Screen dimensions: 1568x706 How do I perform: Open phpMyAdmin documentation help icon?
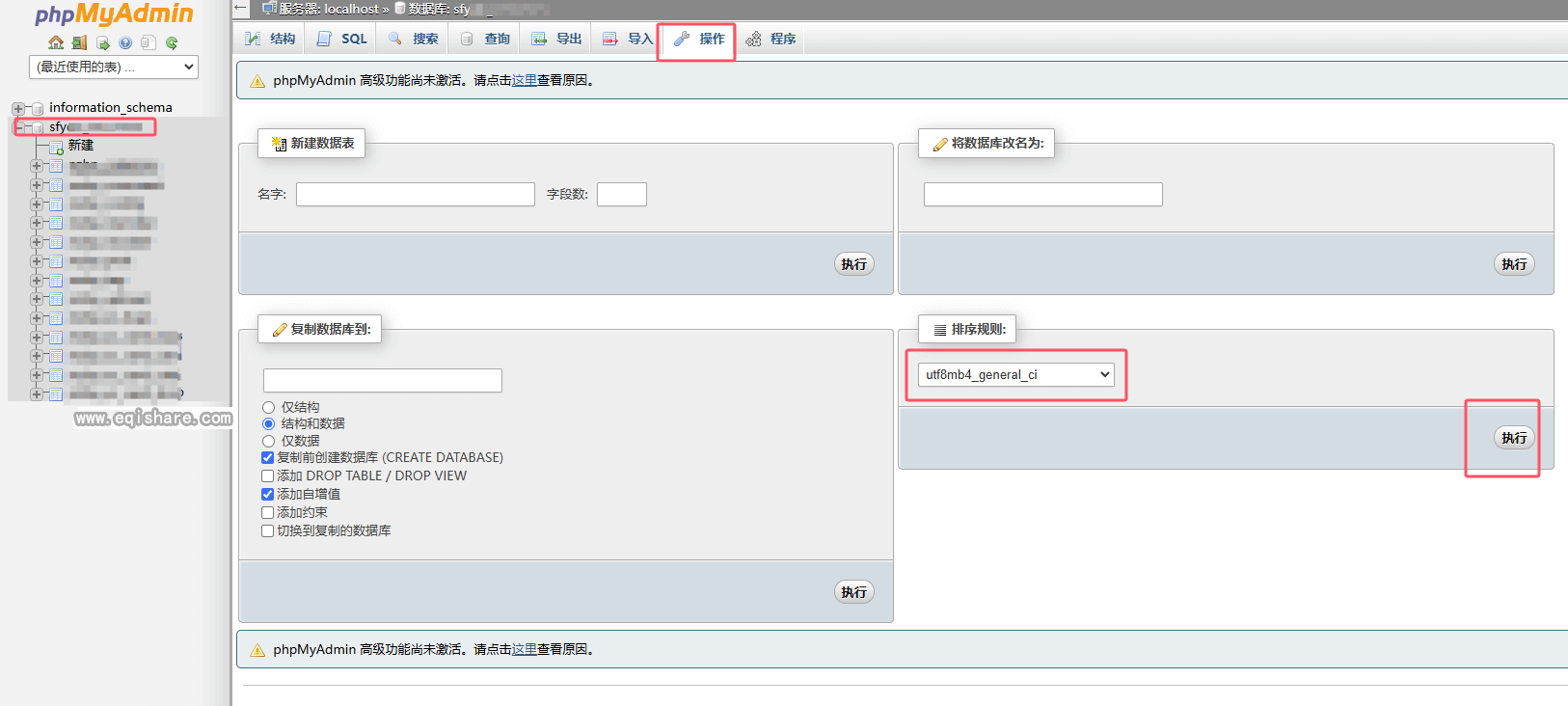coord(125,42)
